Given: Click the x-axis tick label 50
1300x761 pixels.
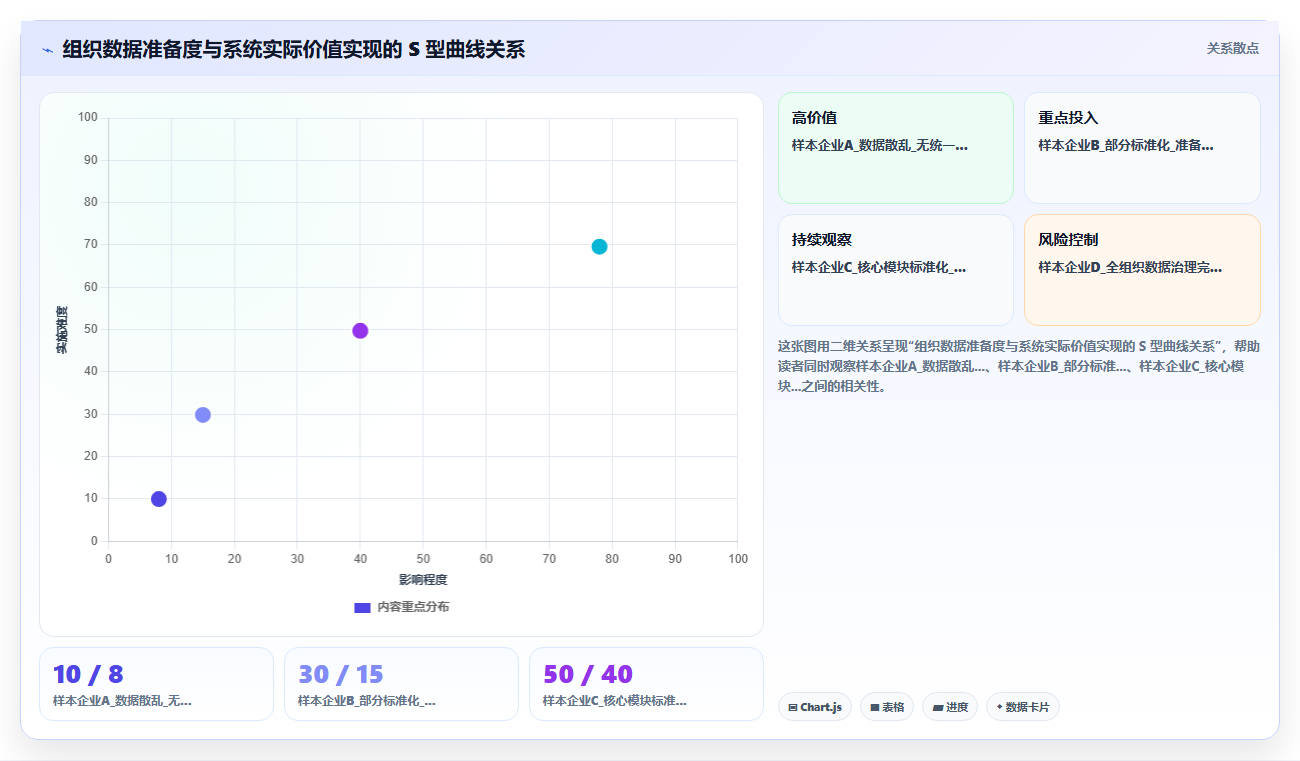Looking at the screenshot, I should (423, 559).
